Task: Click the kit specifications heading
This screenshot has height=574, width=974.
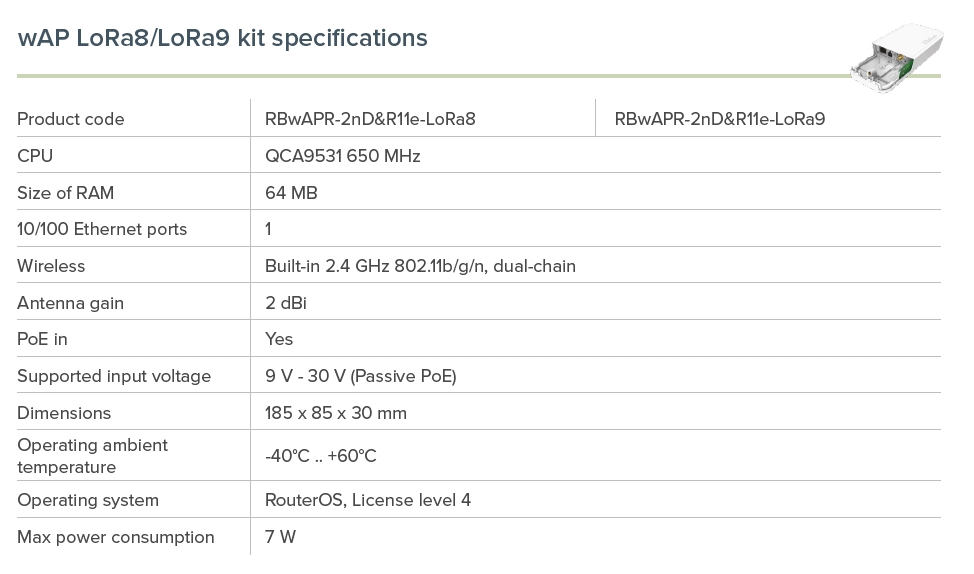Action: 222,38
